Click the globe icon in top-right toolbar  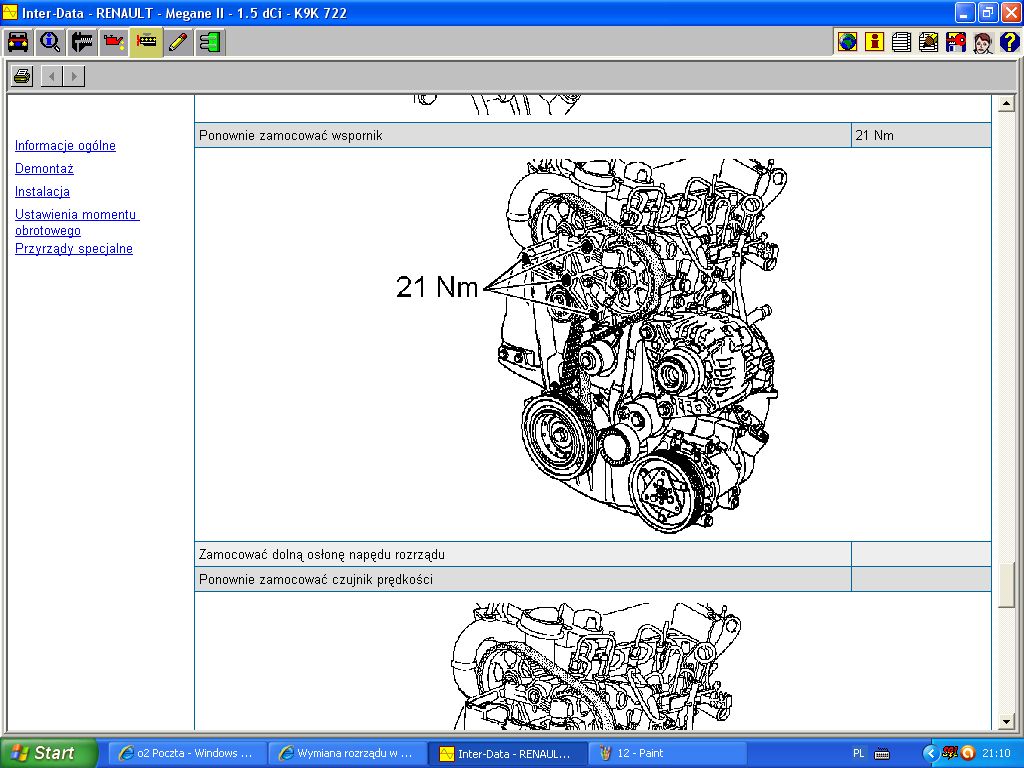(x=848, y=42)
